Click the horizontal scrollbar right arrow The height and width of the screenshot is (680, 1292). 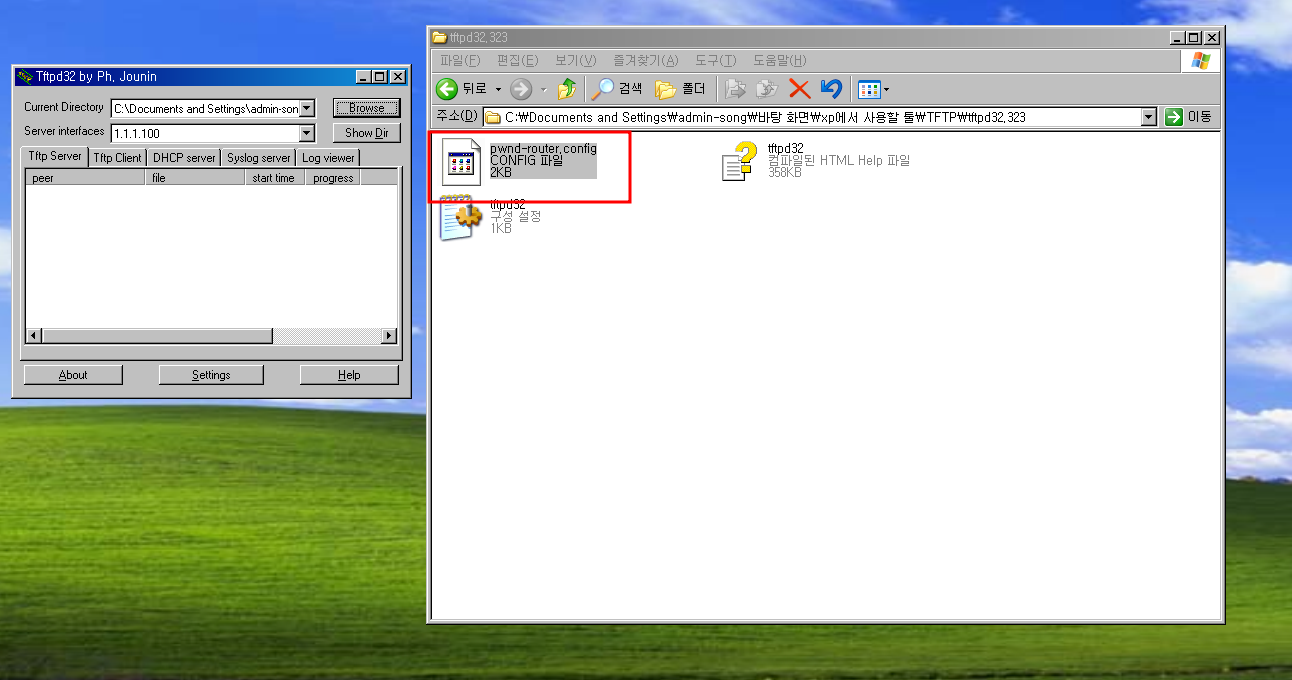389,336
